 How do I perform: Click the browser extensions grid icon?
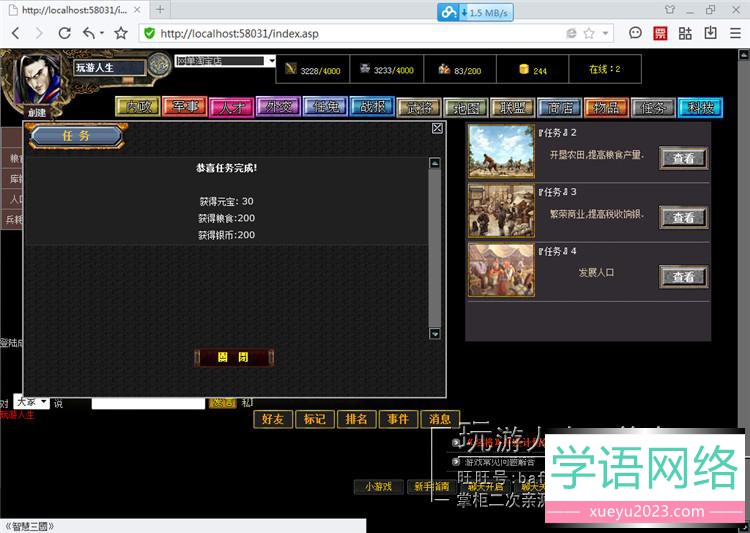(x=685, y=33)
